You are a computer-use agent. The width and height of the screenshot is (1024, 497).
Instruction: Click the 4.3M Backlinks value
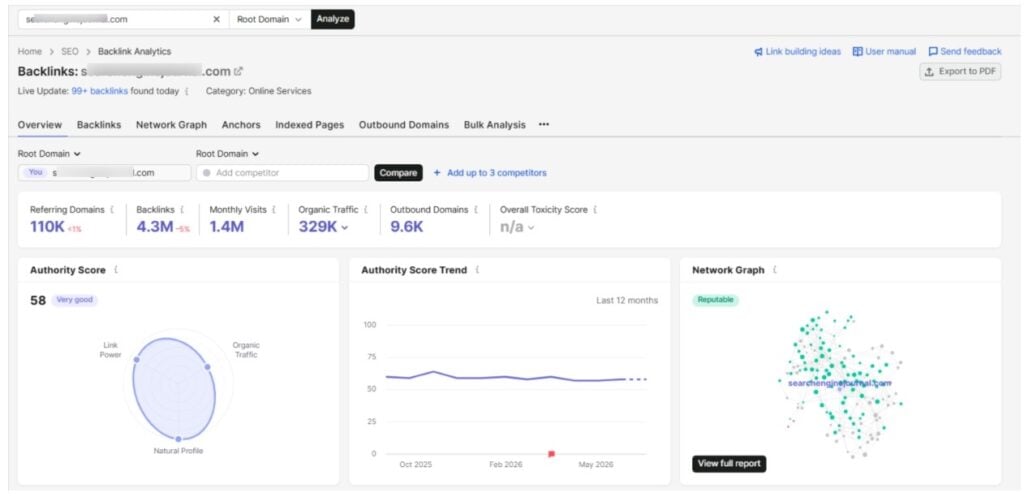pyautogui.click(x=155, y=227)
